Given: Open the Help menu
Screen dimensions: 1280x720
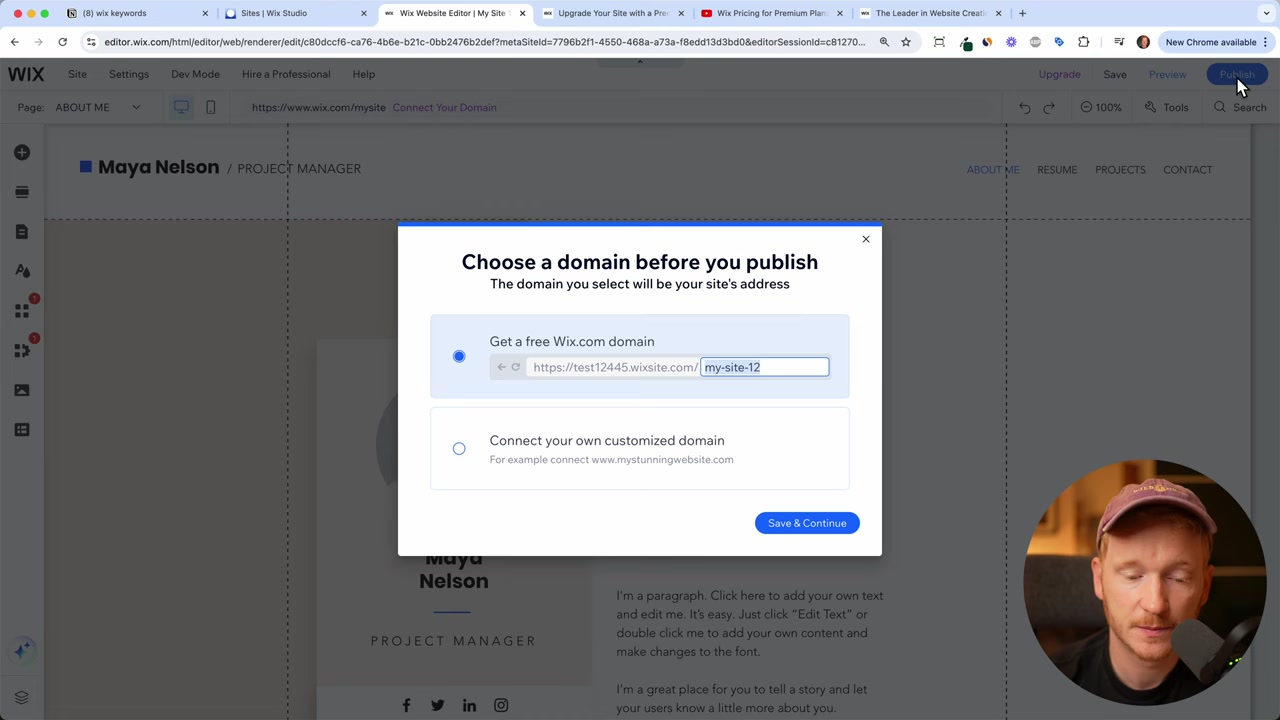Looking at the screenshot, I should tap(363, 74).
